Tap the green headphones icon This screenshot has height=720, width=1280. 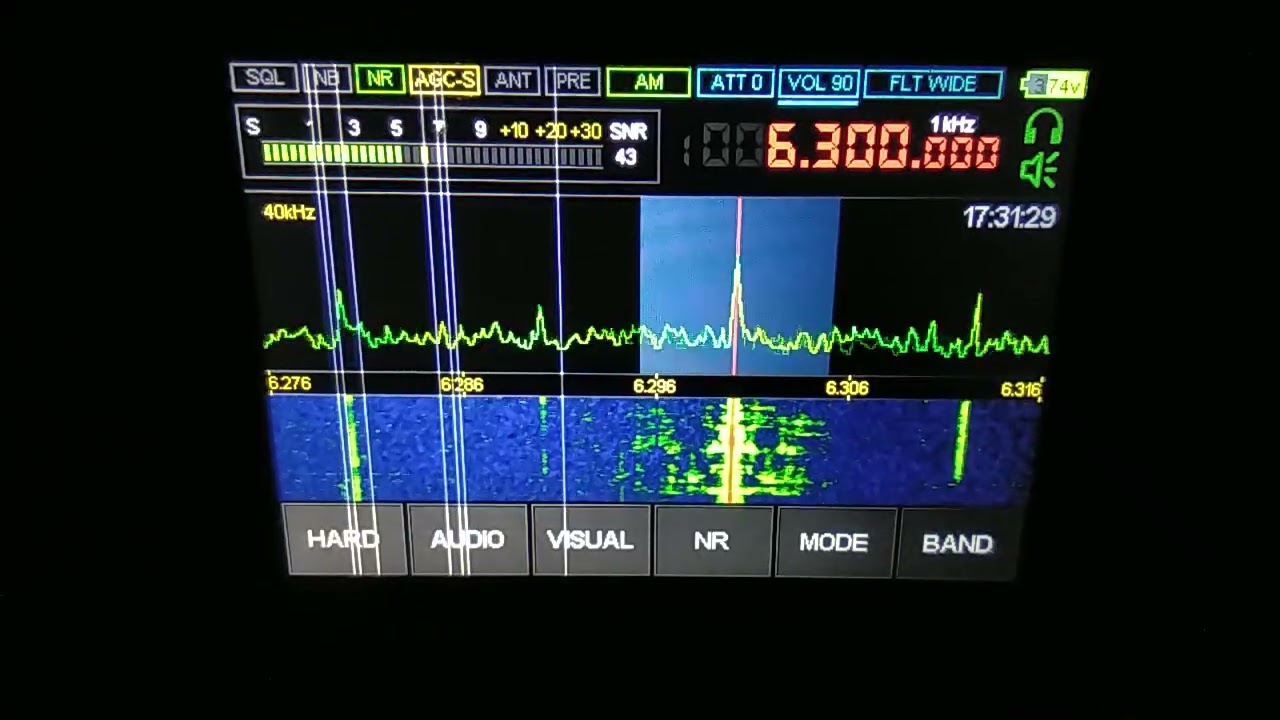(x=1043, y=127)
